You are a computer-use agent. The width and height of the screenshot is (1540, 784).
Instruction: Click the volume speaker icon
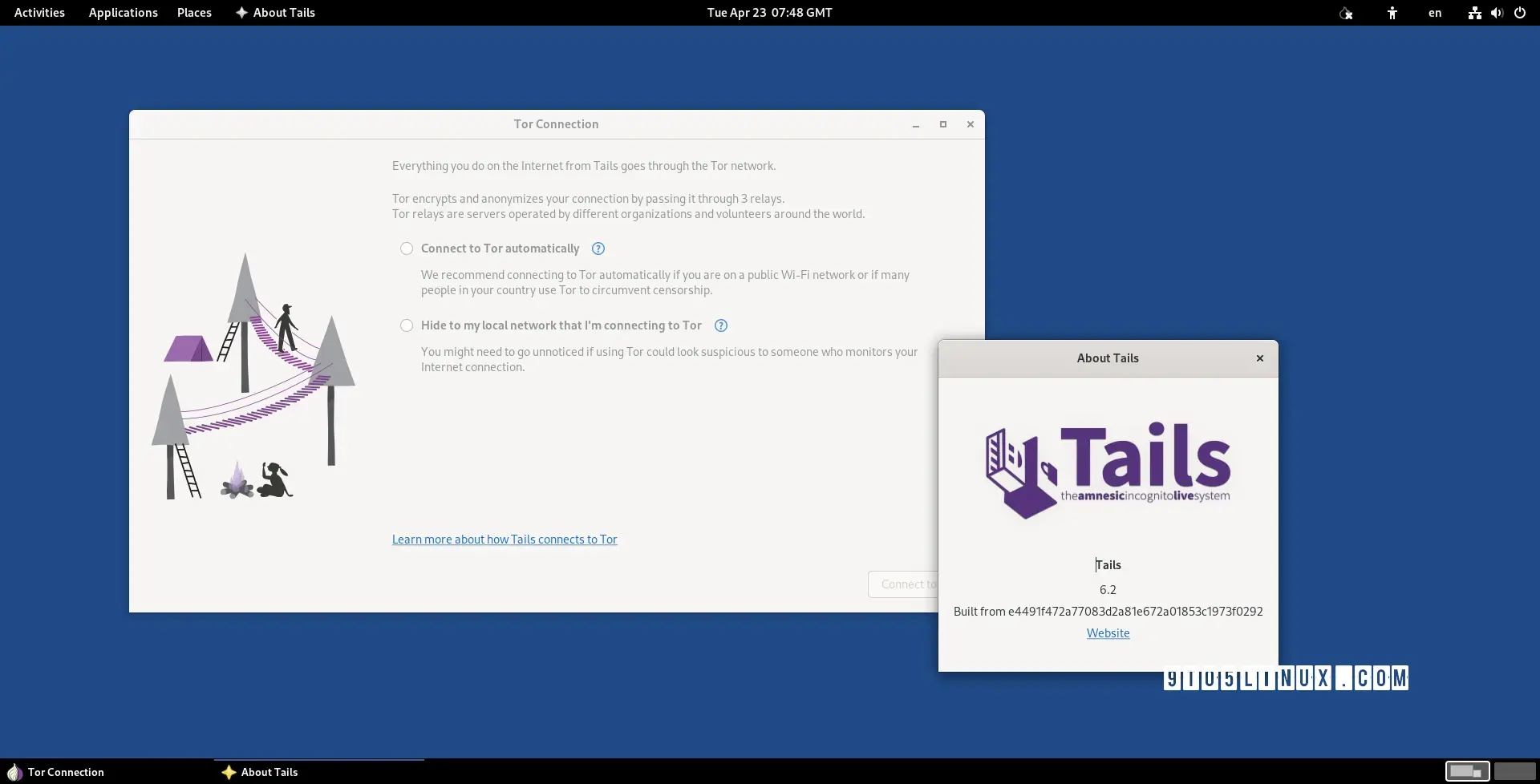[x=1497, y=13]
